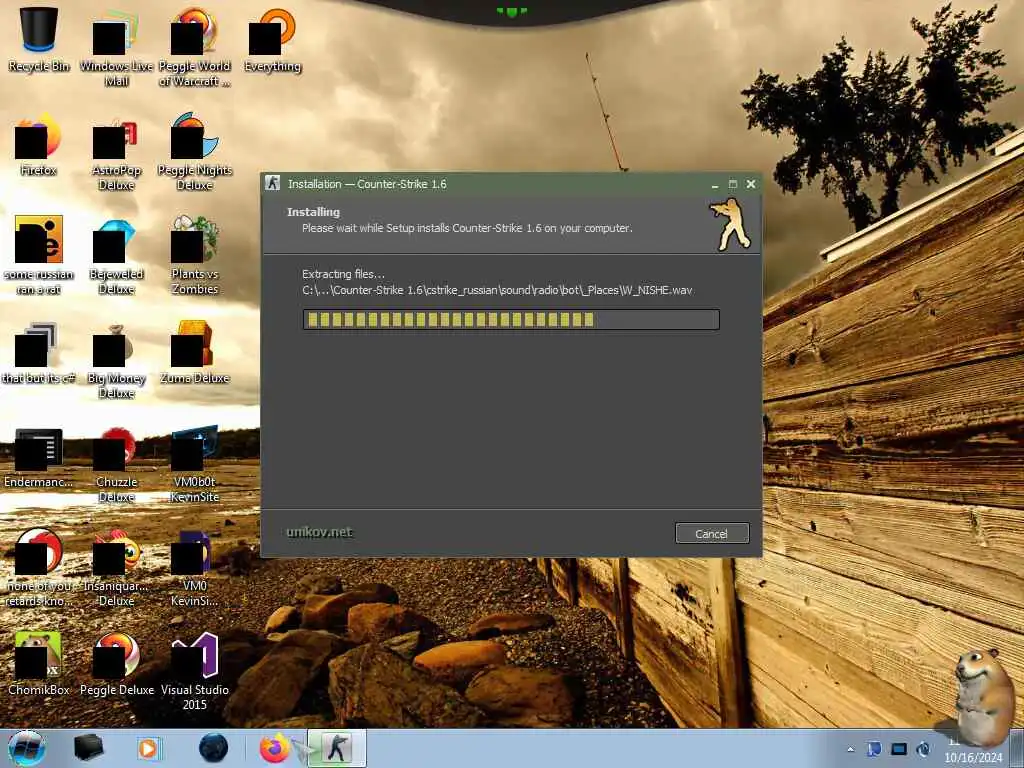The height and width of the screenshot is (768, 1024).
Task: Select the Firefox desktop shortcut
Action: (x=39, y=144)
